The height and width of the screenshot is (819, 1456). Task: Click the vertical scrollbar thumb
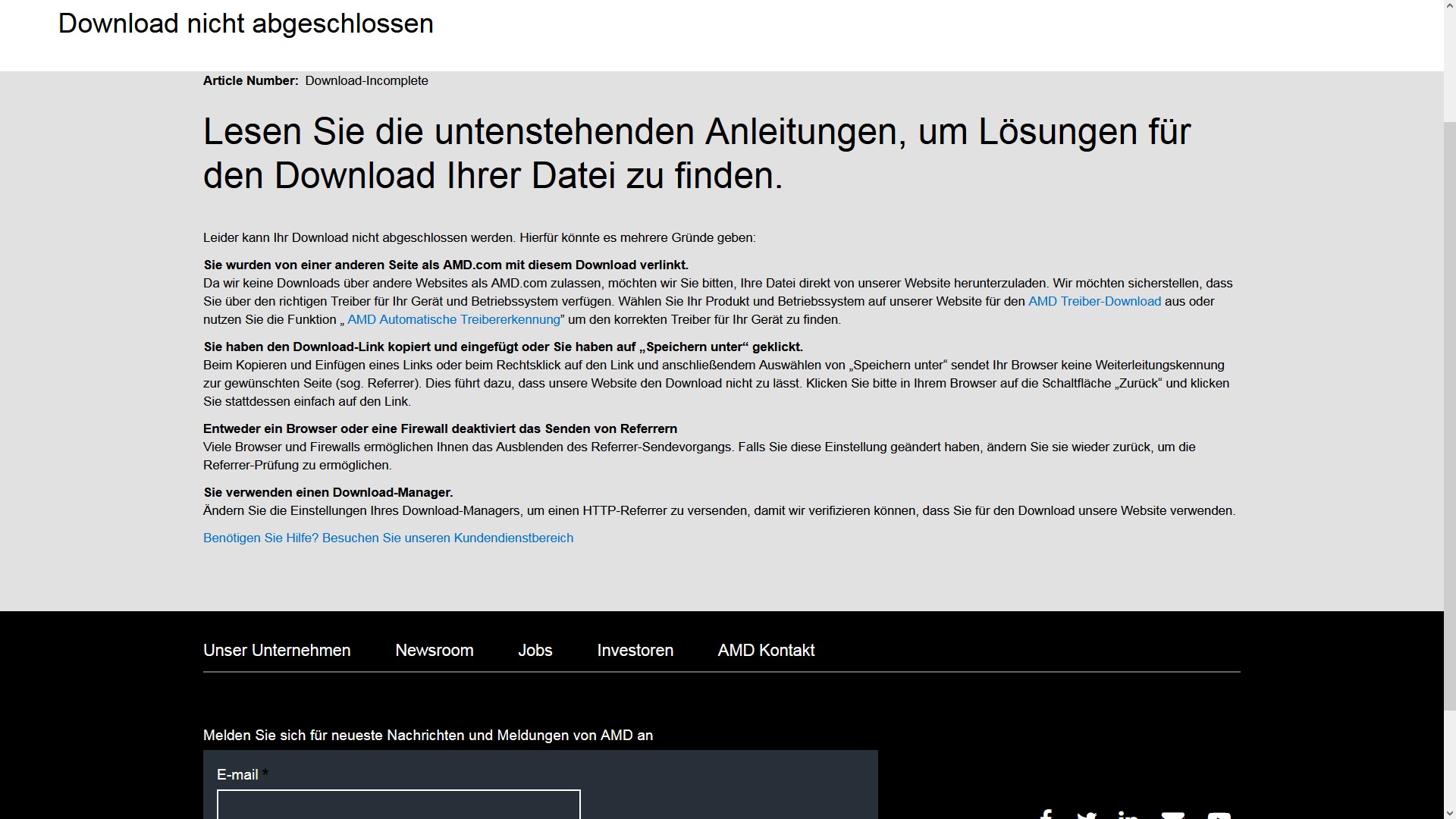1449,416
